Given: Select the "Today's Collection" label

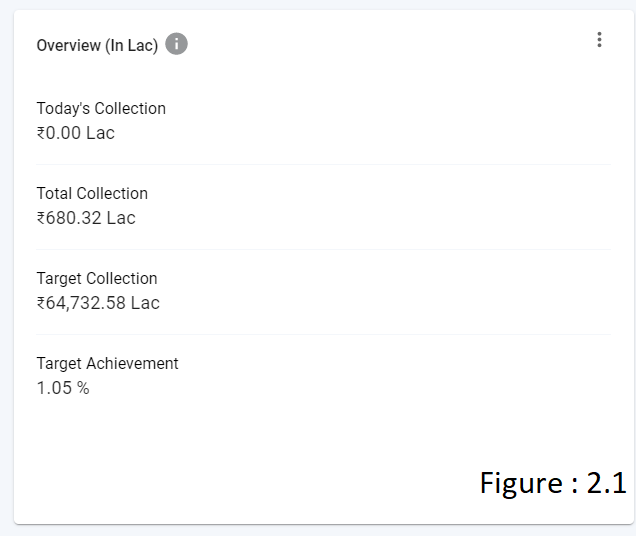Looking at the screenshot, I should tap(101, 108).
